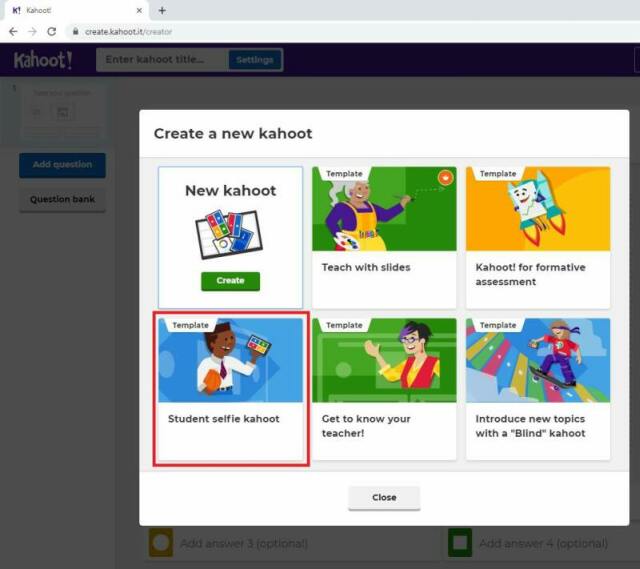Click the Kahoot! logo in header

[x=43, y=60]
